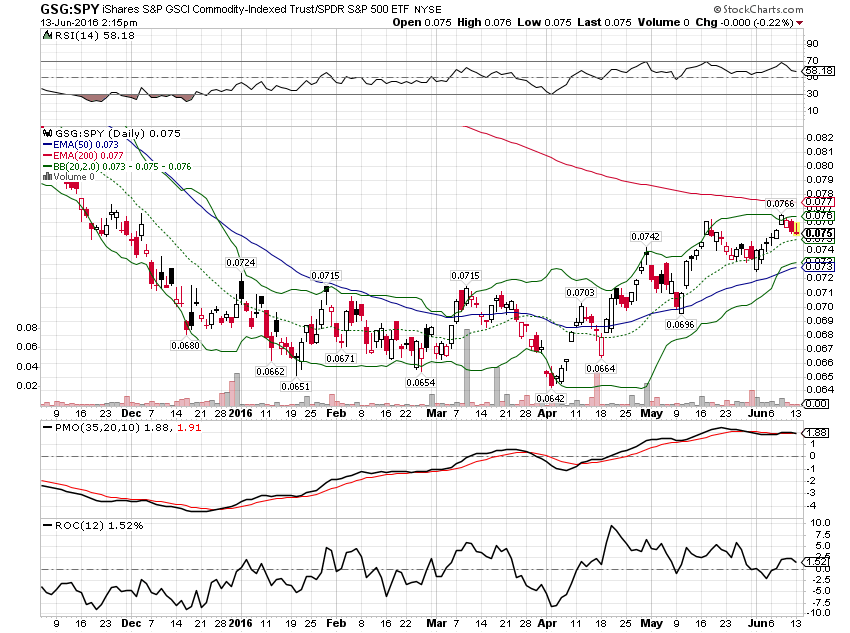
Task: Select the GSG:SPY ticker title
Action: click(70, 9)
